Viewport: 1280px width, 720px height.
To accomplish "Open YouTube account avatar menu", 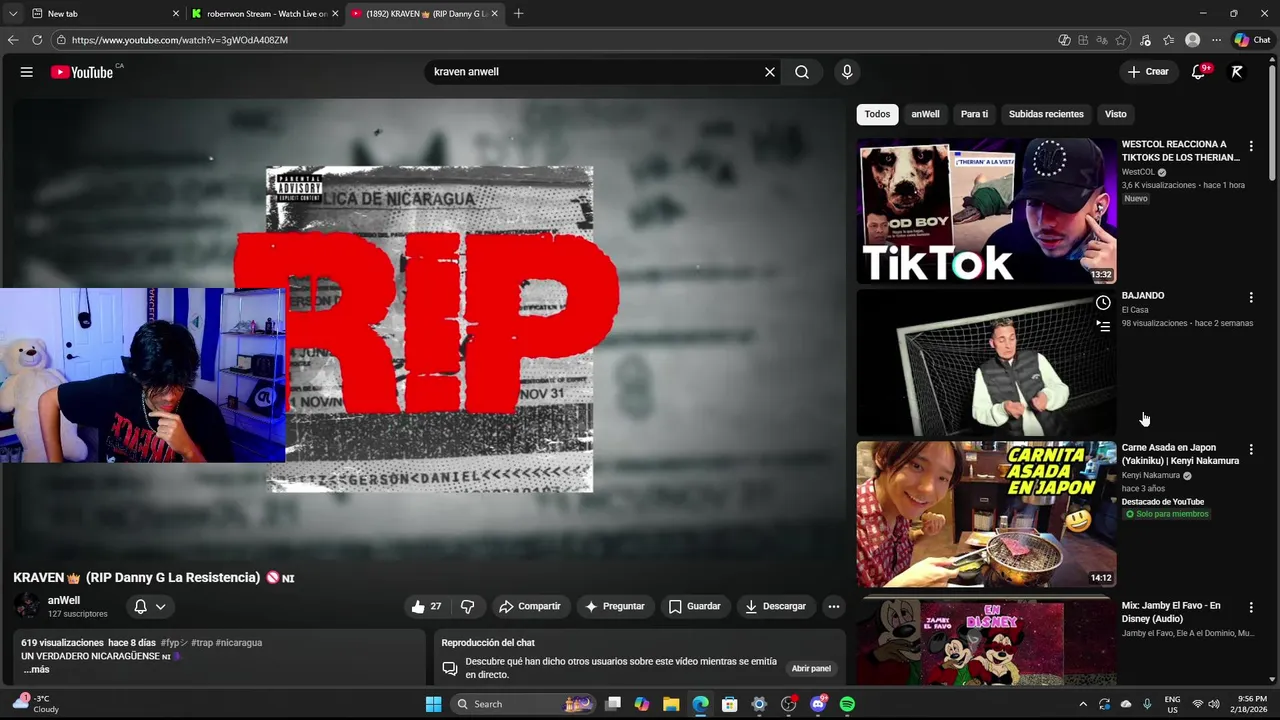I will click(x=1237, y=72).
